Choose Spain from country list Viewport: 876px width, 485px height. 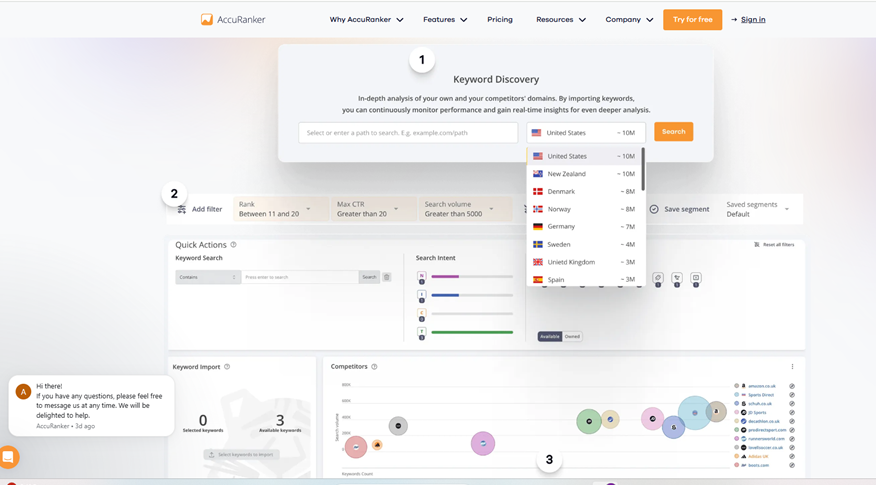(x=584, y=279)
